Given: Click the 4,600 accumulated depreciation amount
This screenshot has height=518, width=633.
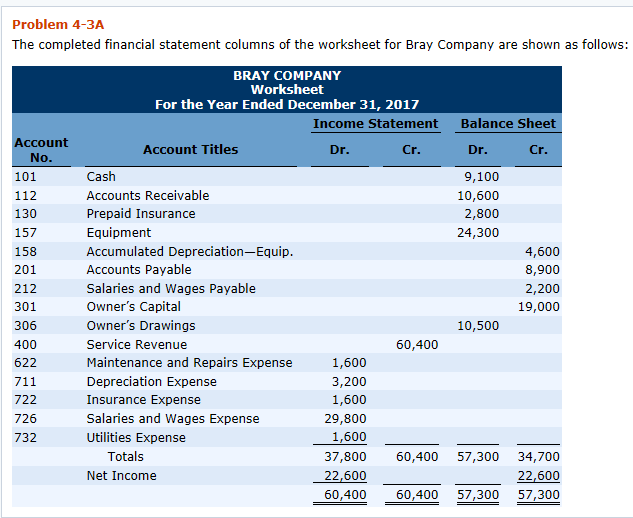Looking at the screenshot, I should click(542, 252).
